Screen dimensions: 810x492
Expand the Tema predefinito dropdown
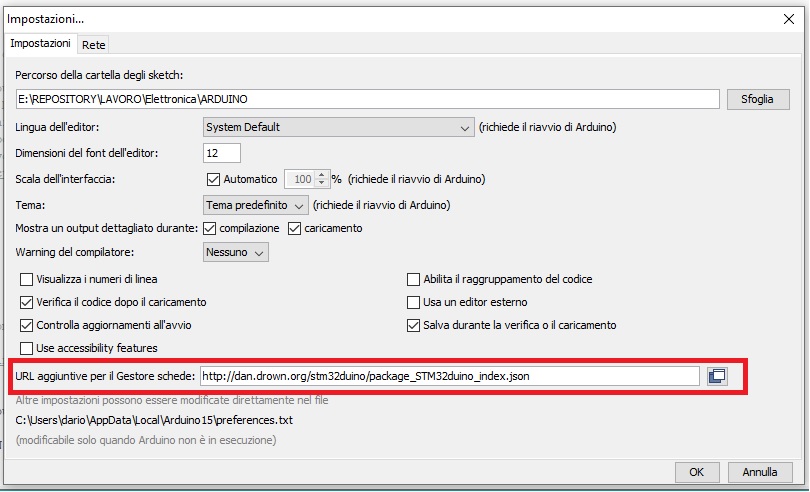point(255,204)
